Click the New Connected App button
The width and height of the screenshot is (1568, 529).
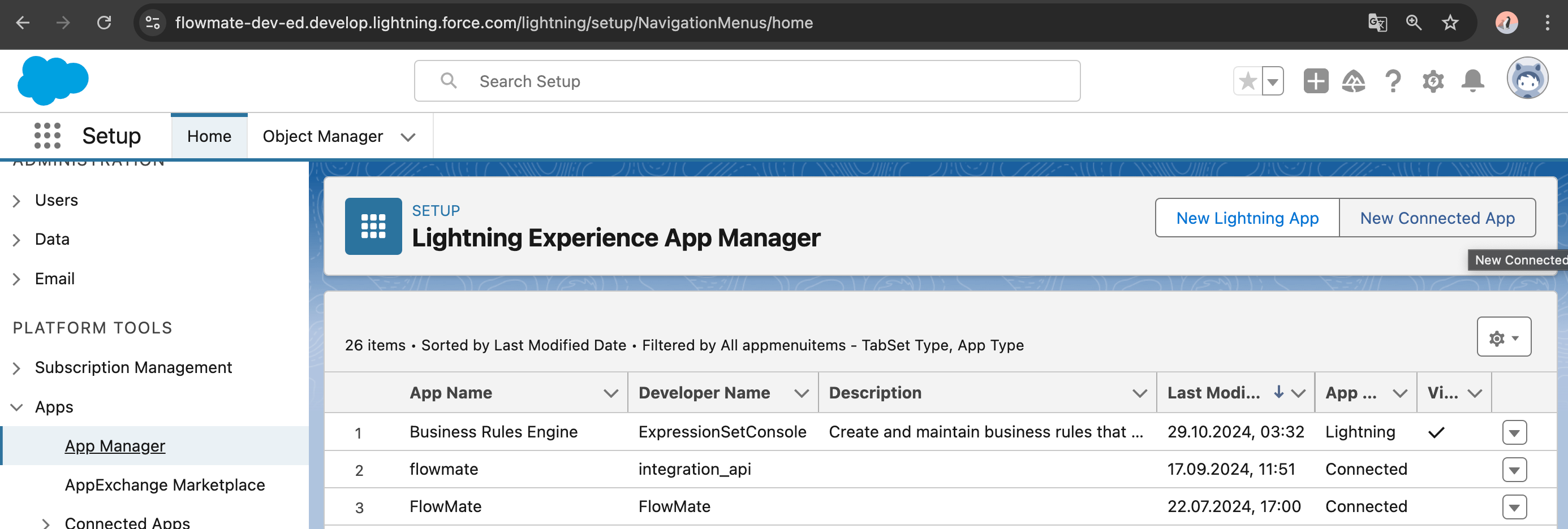[1437, 218]
